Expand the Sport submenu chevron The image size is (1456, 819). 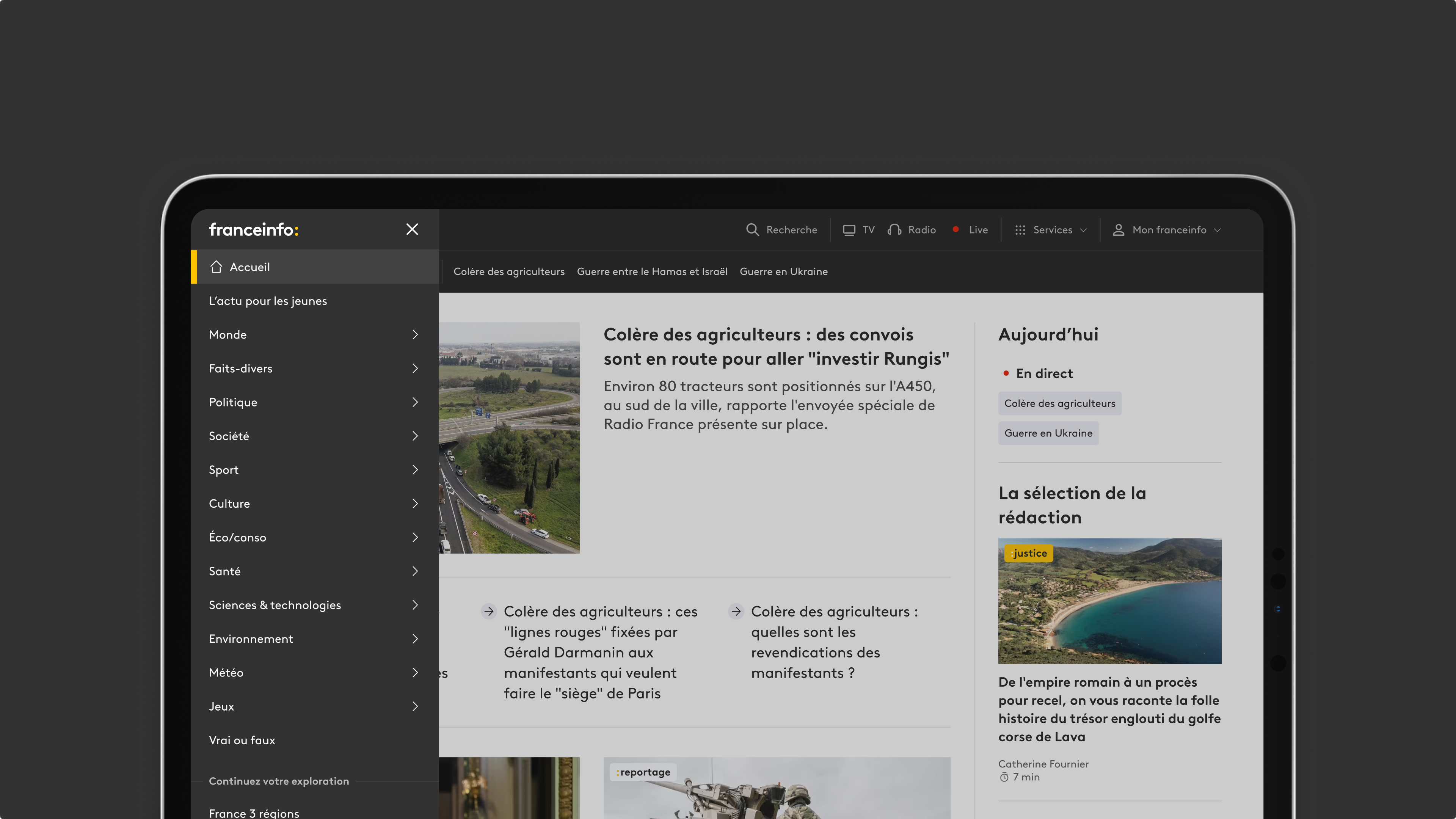point(415,470)
